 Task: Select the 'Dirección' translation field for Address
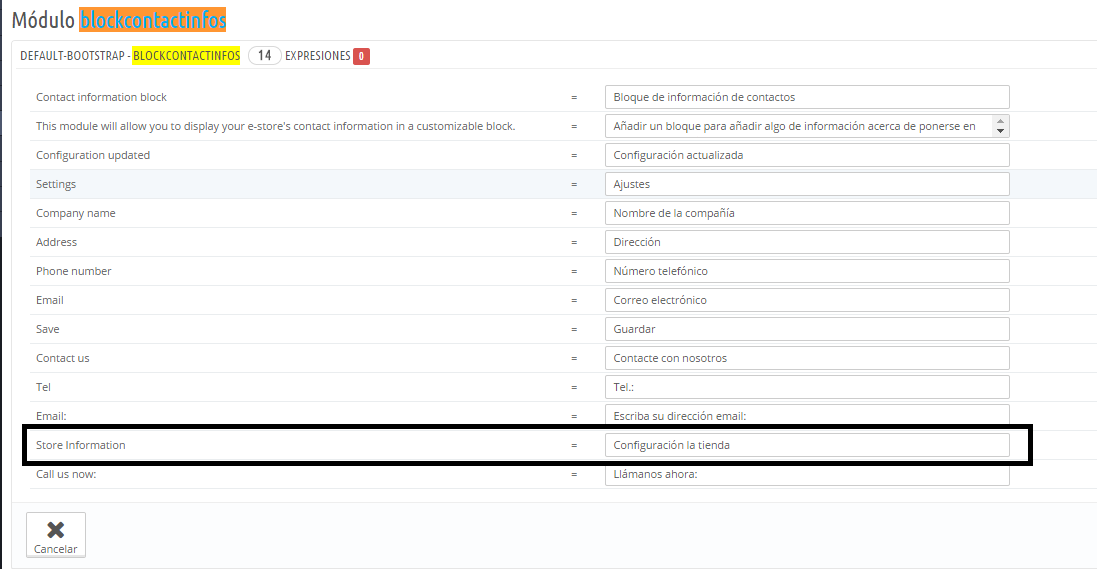[x=806, y=242]
